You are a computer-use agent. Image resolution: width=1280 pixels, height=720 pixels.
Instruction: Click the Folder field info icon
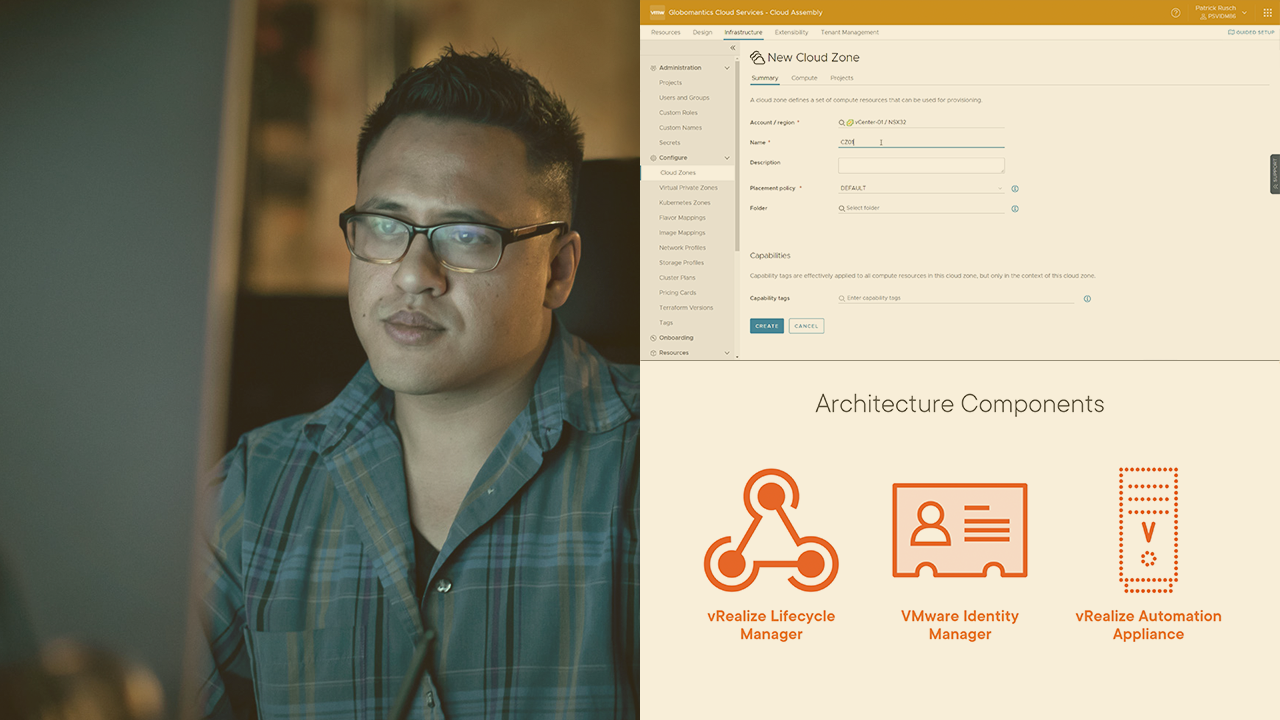tap(1015, 209)
